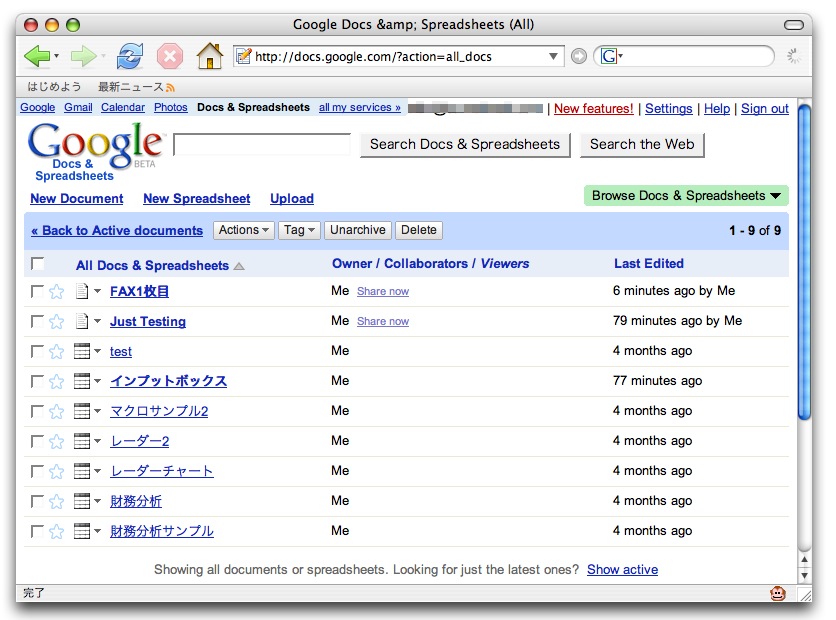Open Calendar from the top services bar
Image resolution: width=836 pixels, height=620 pixels.
[x=123, y=108]
